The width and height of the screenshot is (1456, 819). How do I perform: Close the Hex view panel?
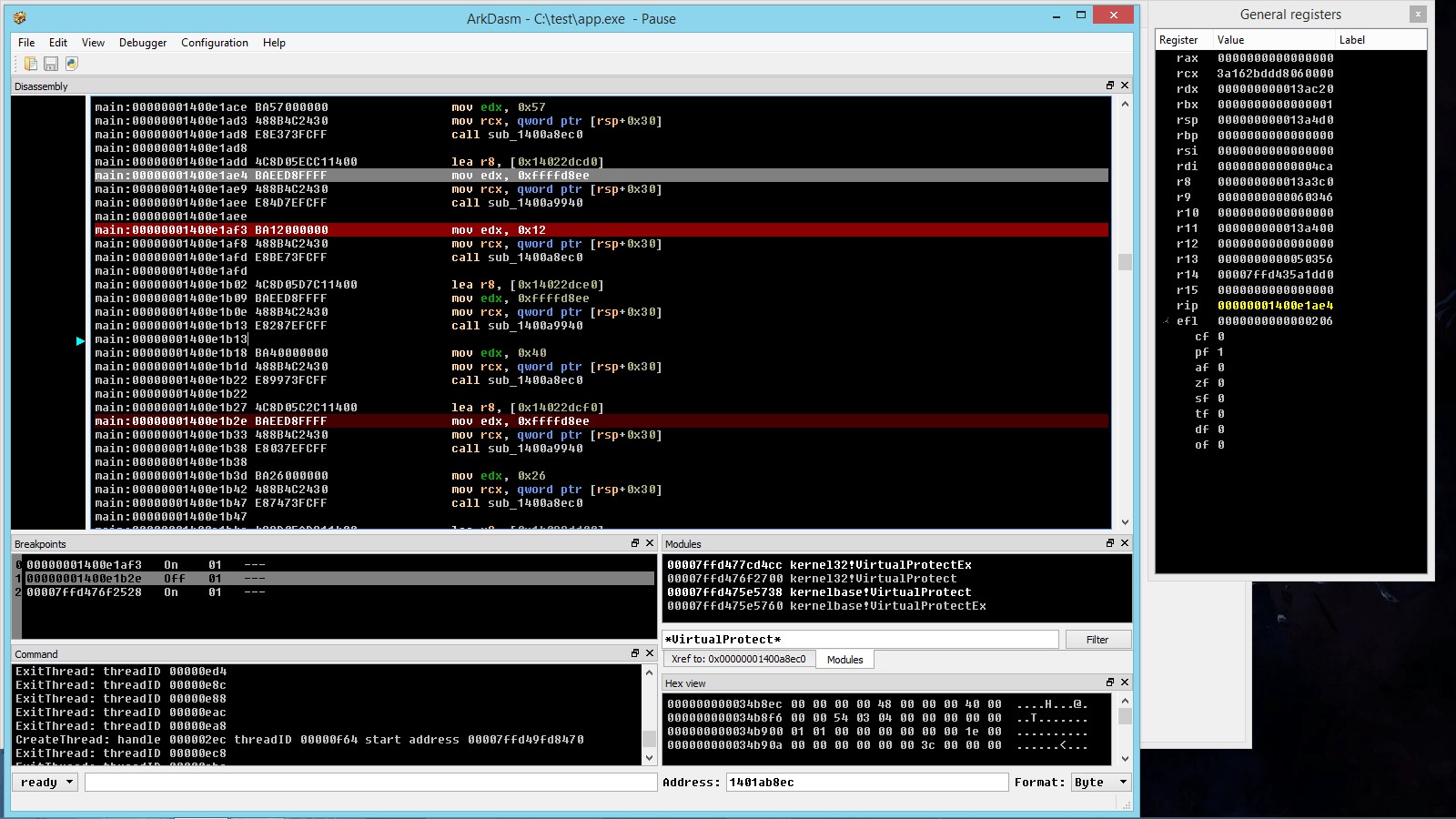(1125, 682)
